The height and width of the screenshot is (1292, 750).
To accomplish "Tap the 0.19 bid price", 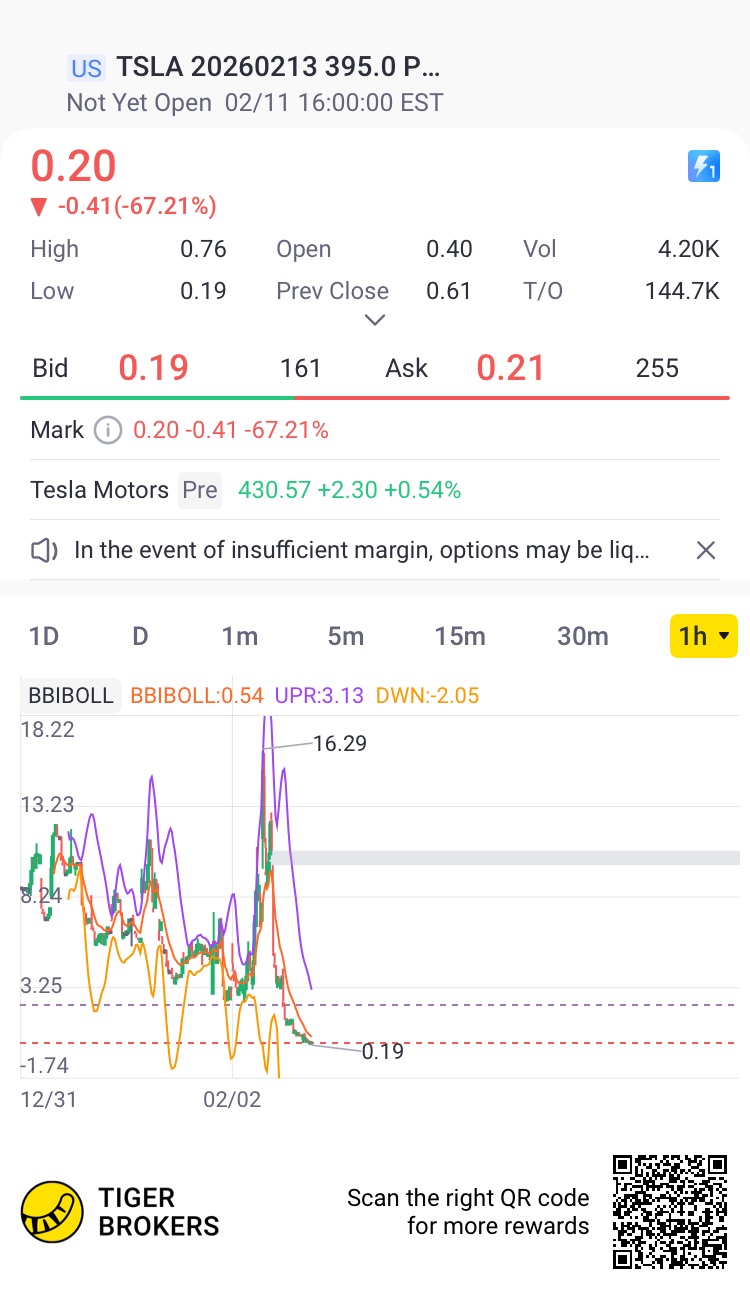I will [153, 368].
